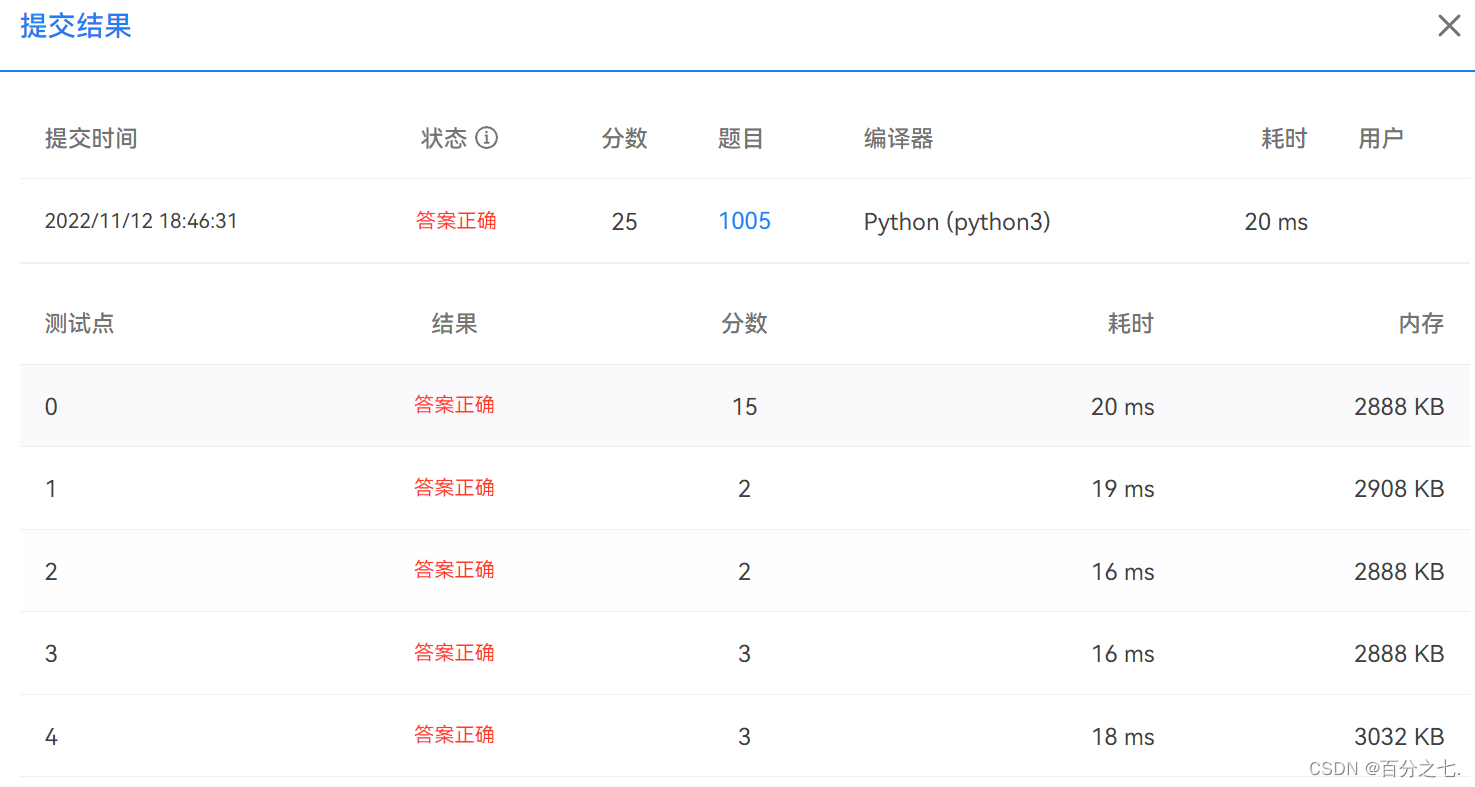Click the info icon next to 状态 header
1475x787 pixels.
tap(487, 139)
